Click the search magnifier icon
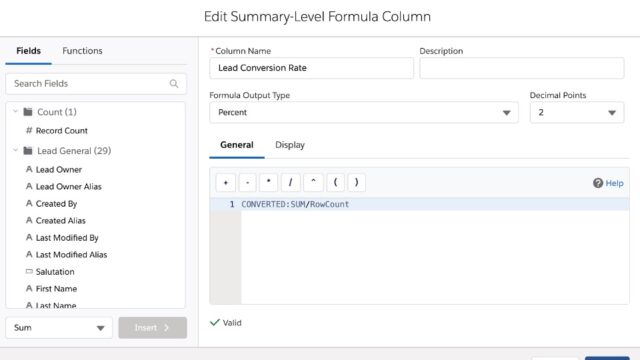Viewport: 640px width, 360px height. 174,84
